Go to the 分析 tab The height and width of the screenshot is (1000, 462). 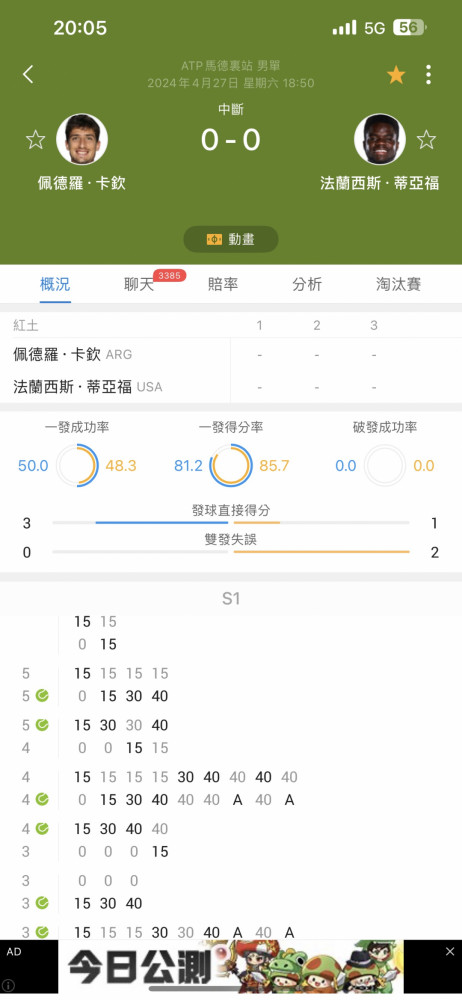[307, 284]
